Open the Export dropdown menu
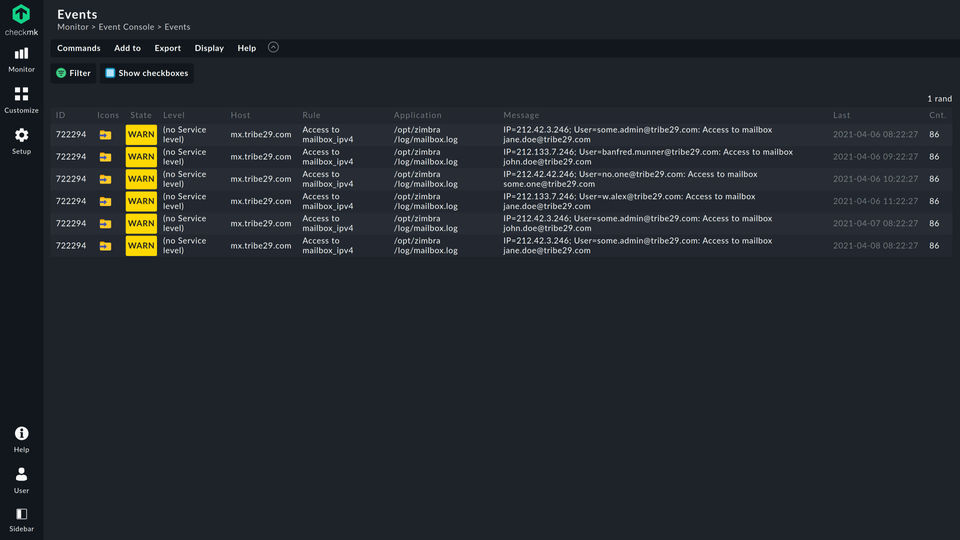The width and height of the screenshot is (960, 540). click(167, 48)
